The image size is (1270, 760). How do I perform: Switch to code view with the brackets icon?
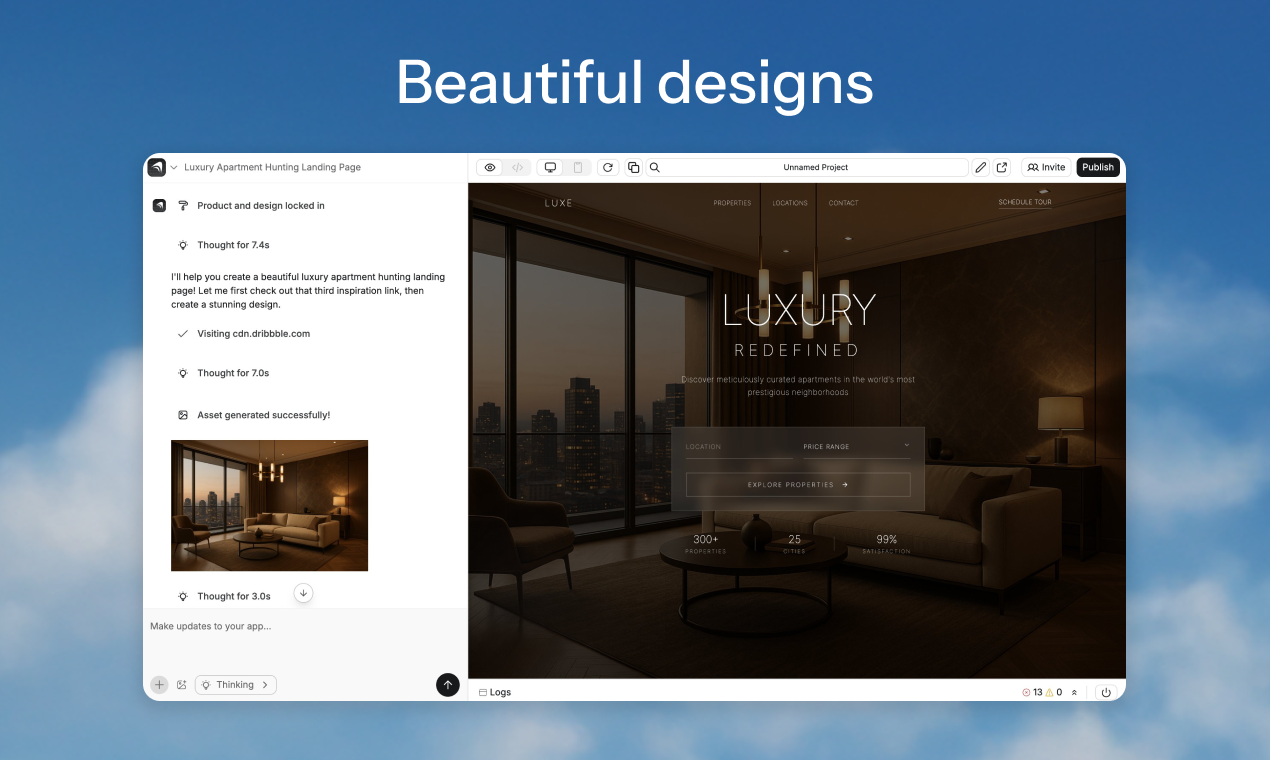(517, 167)
